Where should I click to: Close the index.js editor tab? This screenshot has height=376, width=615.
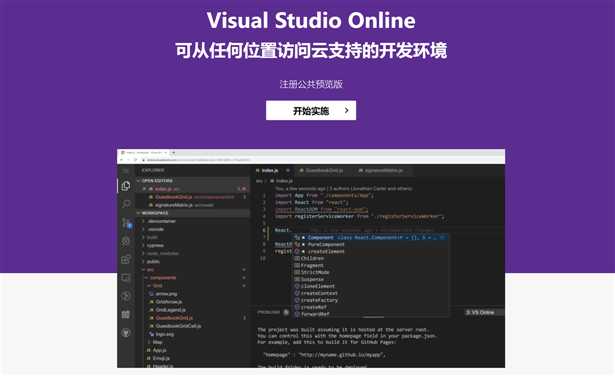[287, 171]
